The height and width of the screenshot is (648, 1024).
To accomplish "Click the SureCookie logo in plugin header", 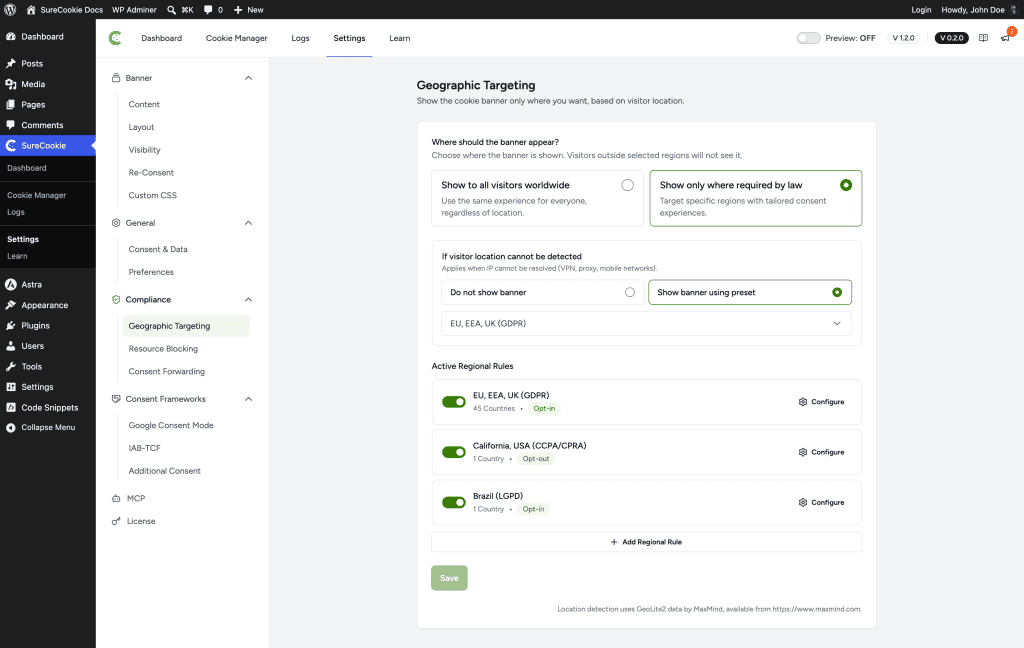I will tap(116, 38).
